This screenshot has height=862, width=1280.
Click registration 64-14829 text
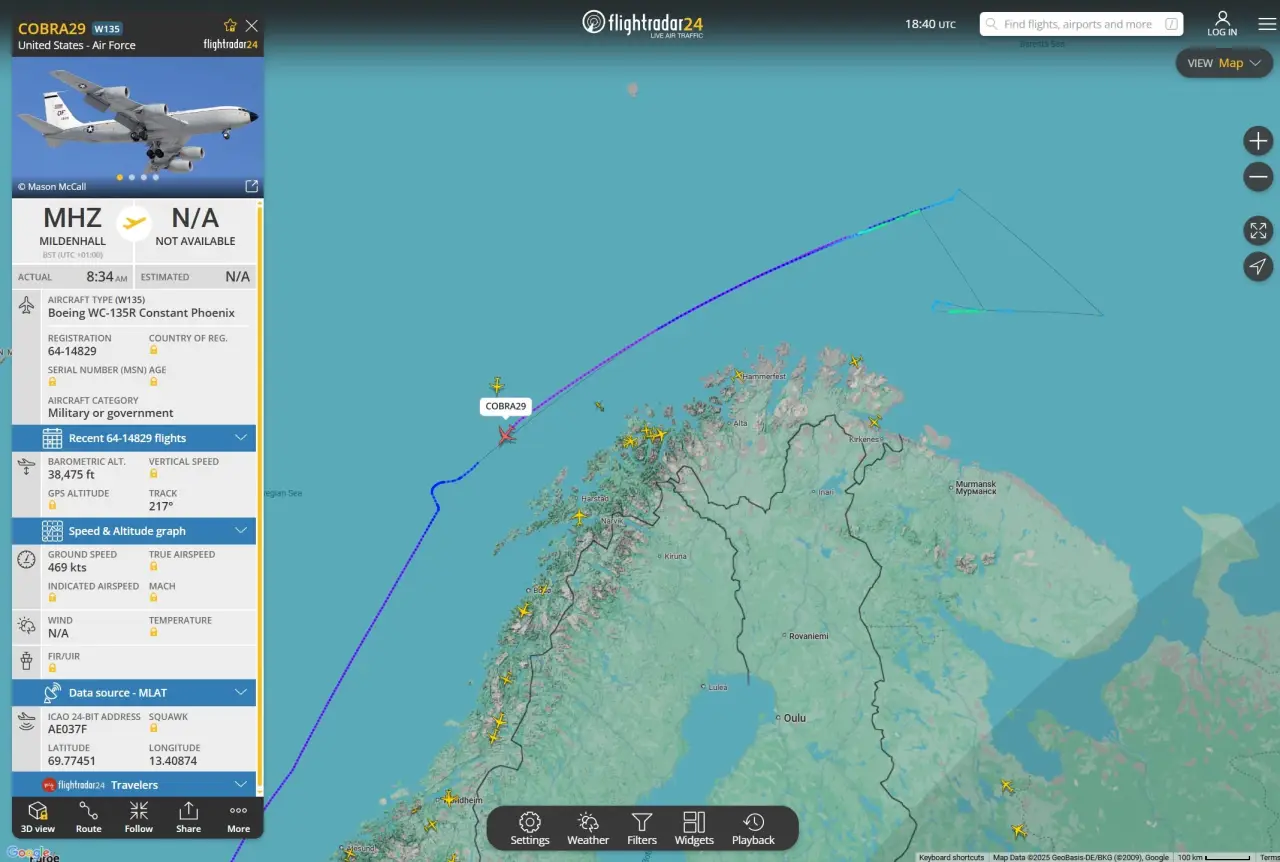pyautogui.click(x=72, y=351)
